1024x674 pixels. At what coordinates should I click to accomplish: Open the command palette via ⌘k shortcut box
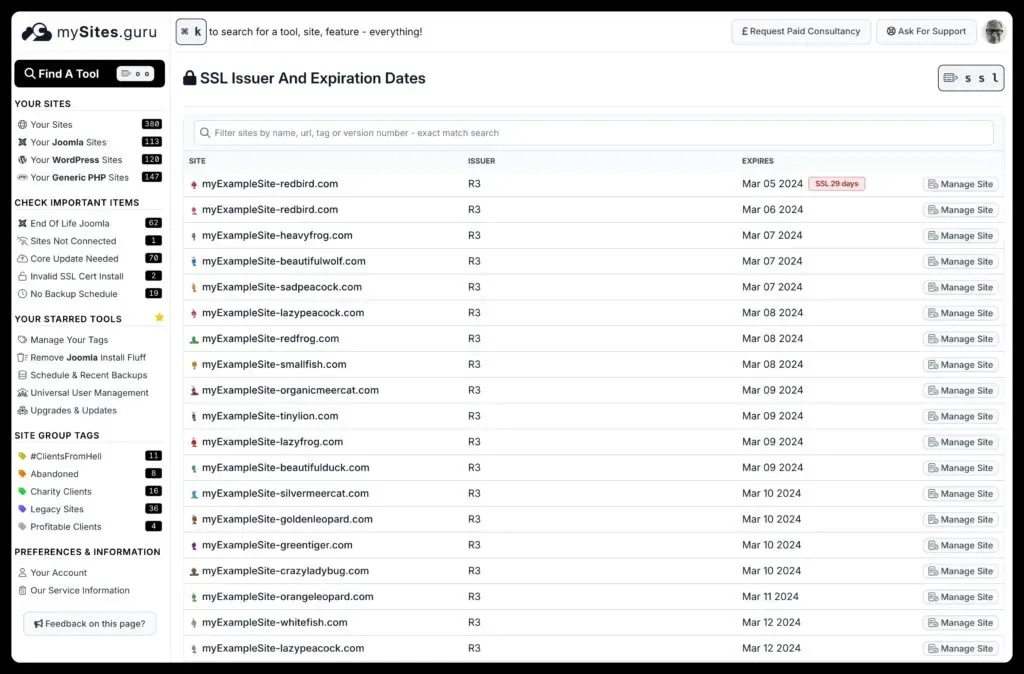pos(190,31)
